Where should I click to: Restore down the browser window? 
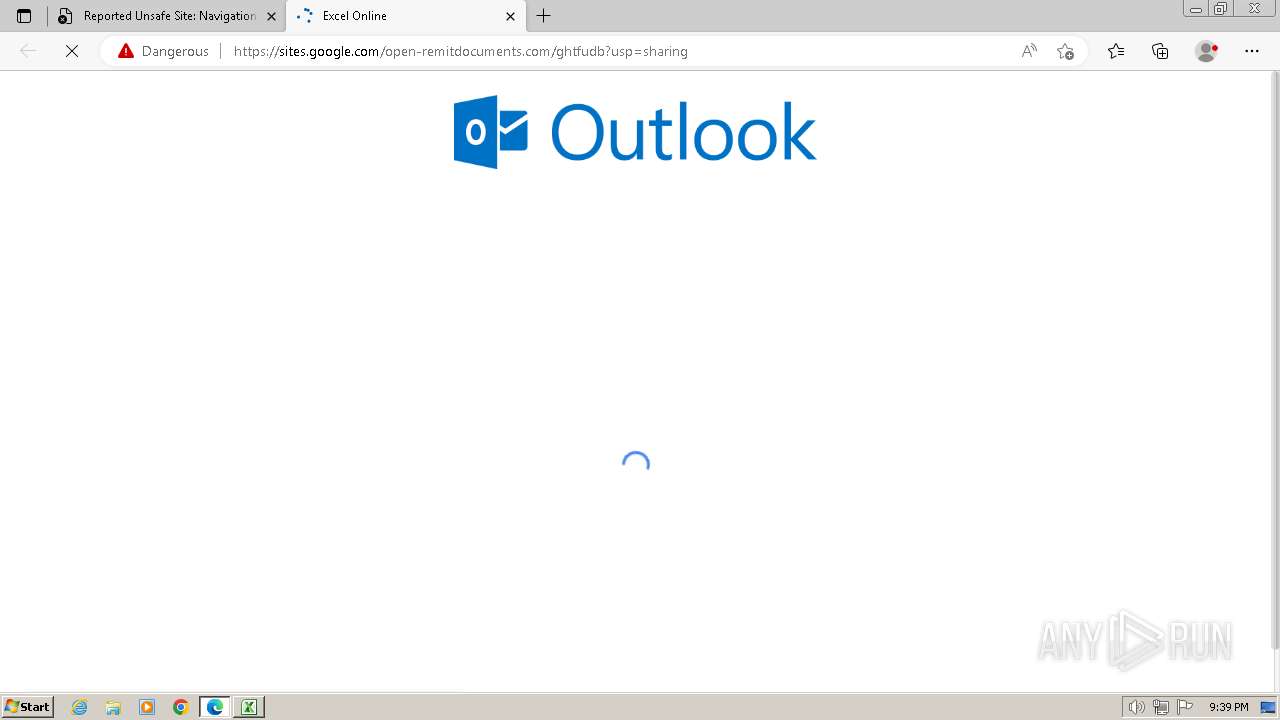(1220, 8)
